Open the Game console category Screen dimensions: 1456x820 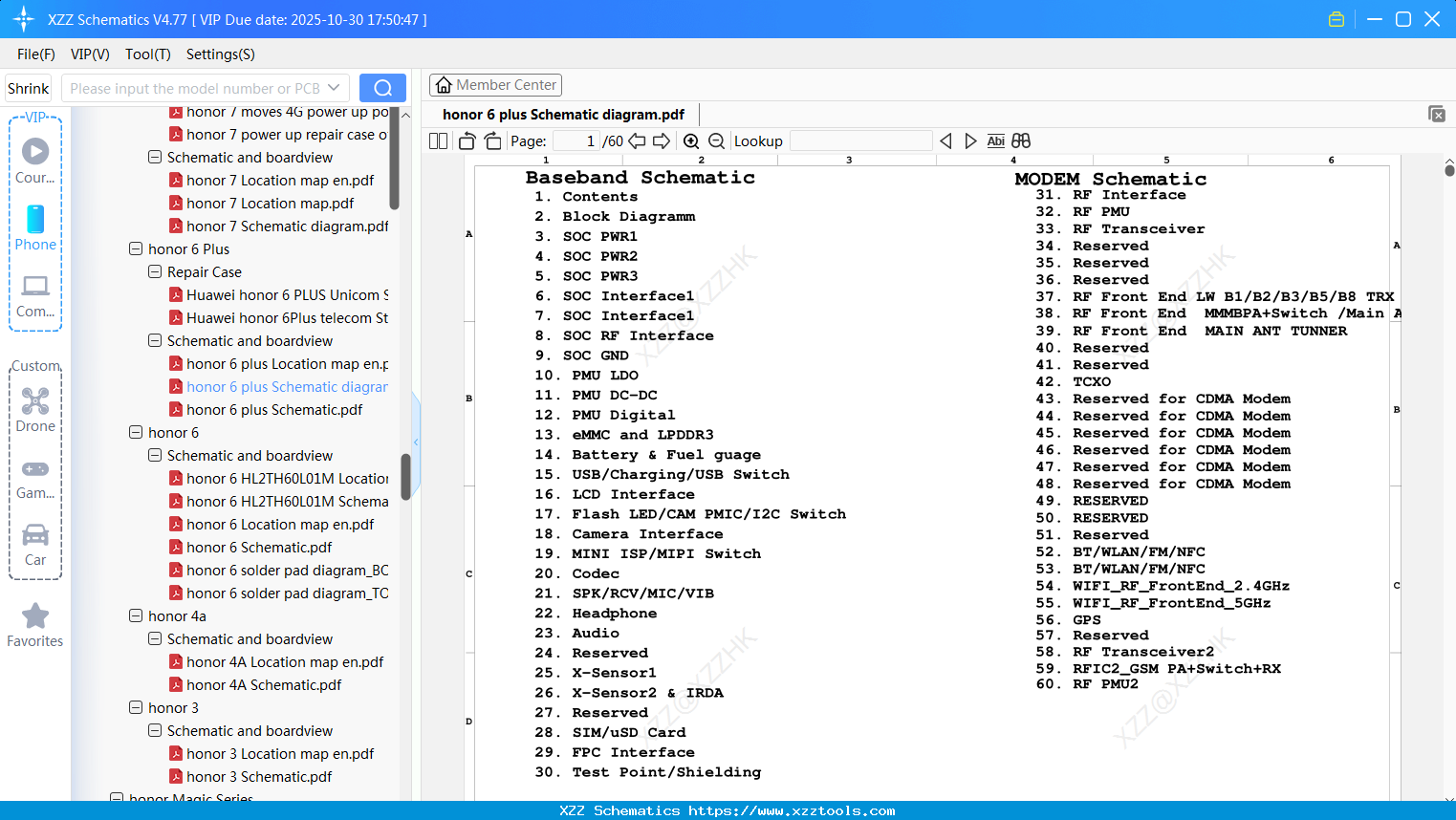[x=35, y=478]
